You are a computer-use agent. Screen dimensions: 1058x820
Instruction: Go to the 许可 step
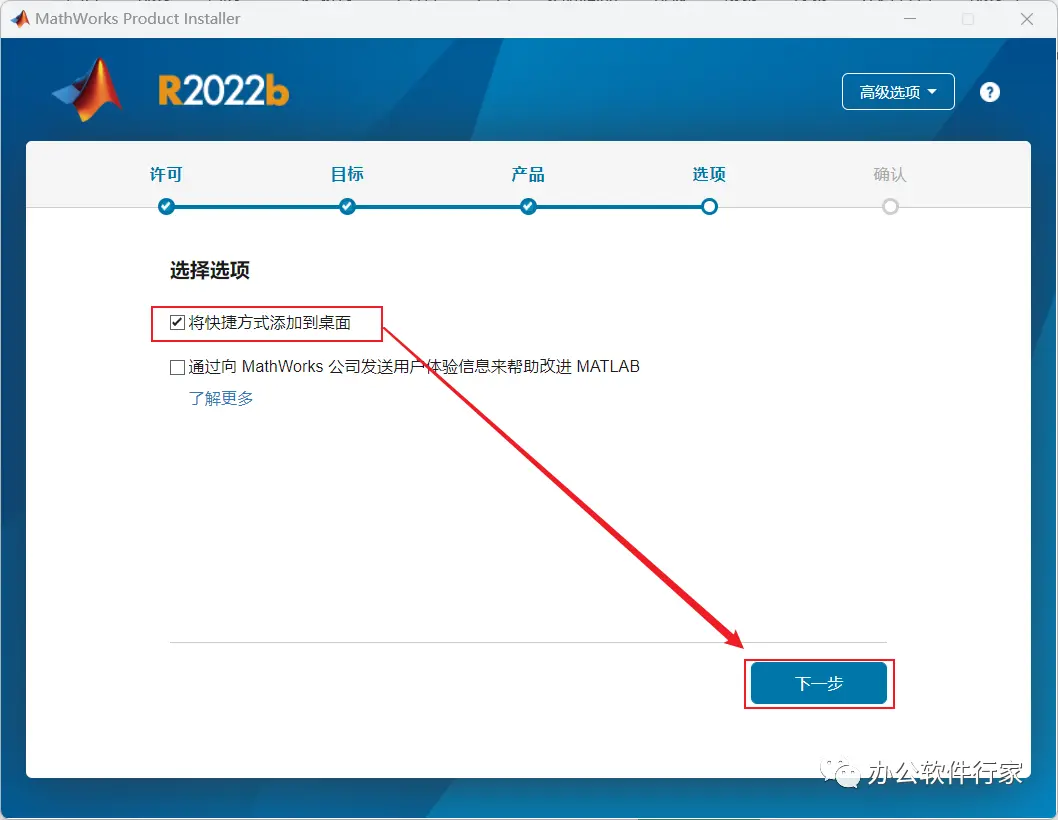(166, 174)
